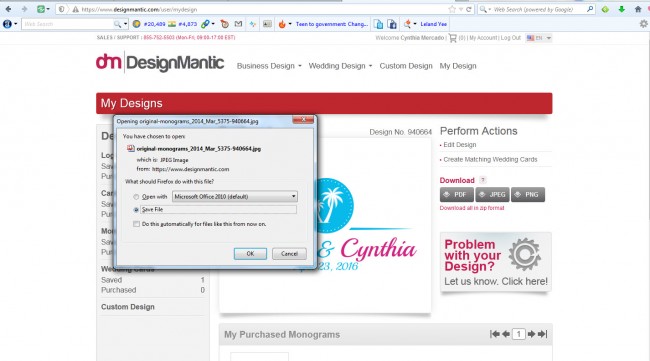The width and height of the screenshot is (650, 361).
Task: Go to previous page of purchased monograms
Action: [x=506, y=334]
